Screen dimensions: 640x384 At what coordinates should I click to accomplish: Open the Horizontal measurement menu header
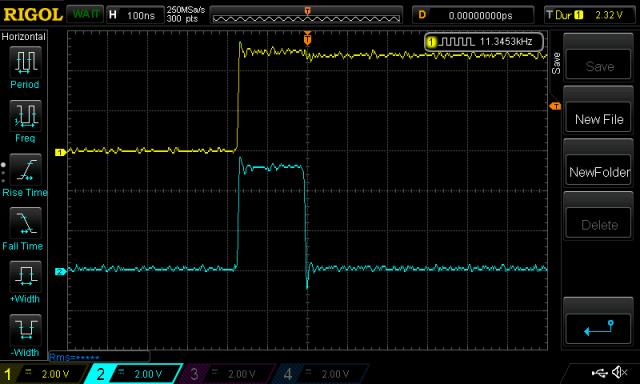tap(24, 37)
